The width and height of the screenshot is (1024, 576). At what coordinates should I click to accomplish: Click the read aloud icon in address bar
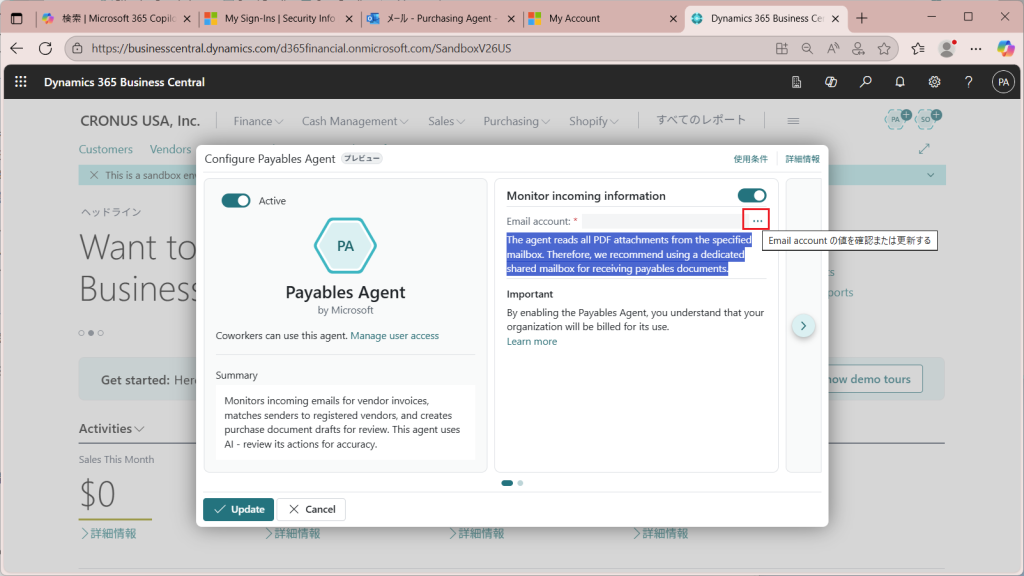pos(833,48)
